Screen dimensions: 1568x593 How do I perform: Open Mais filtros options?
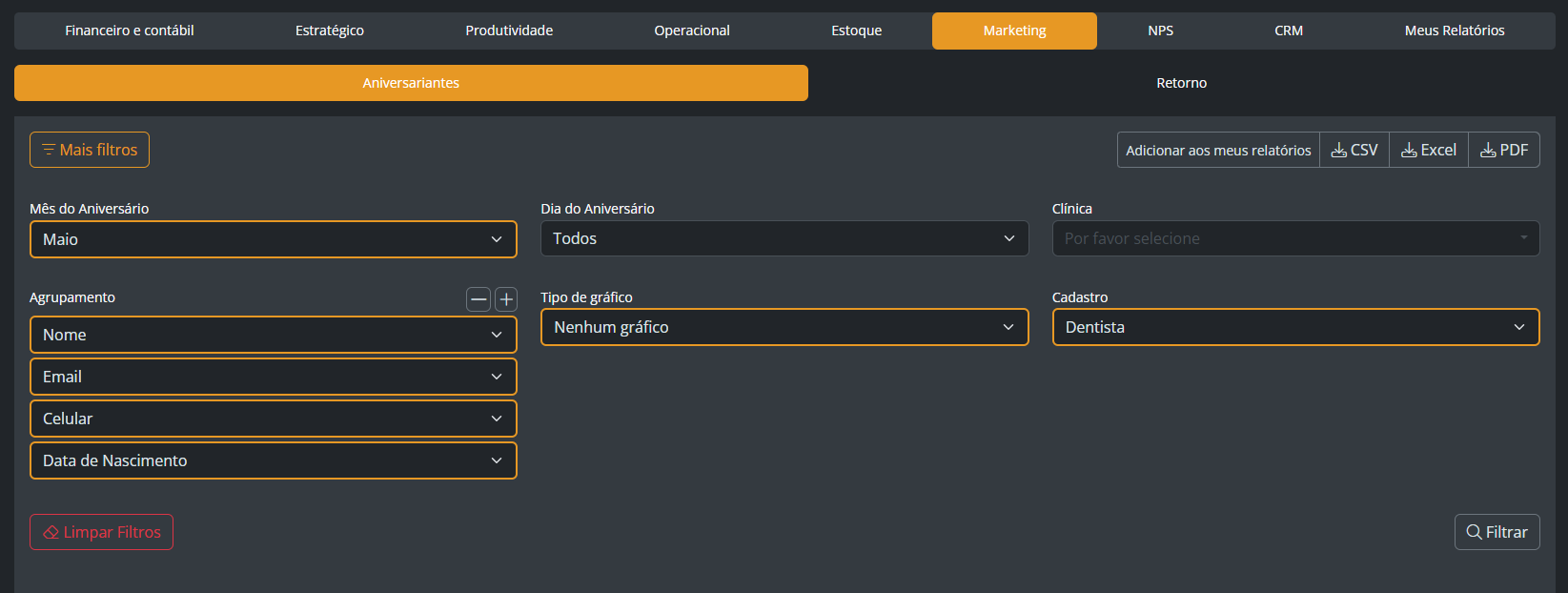click(90, 150)
